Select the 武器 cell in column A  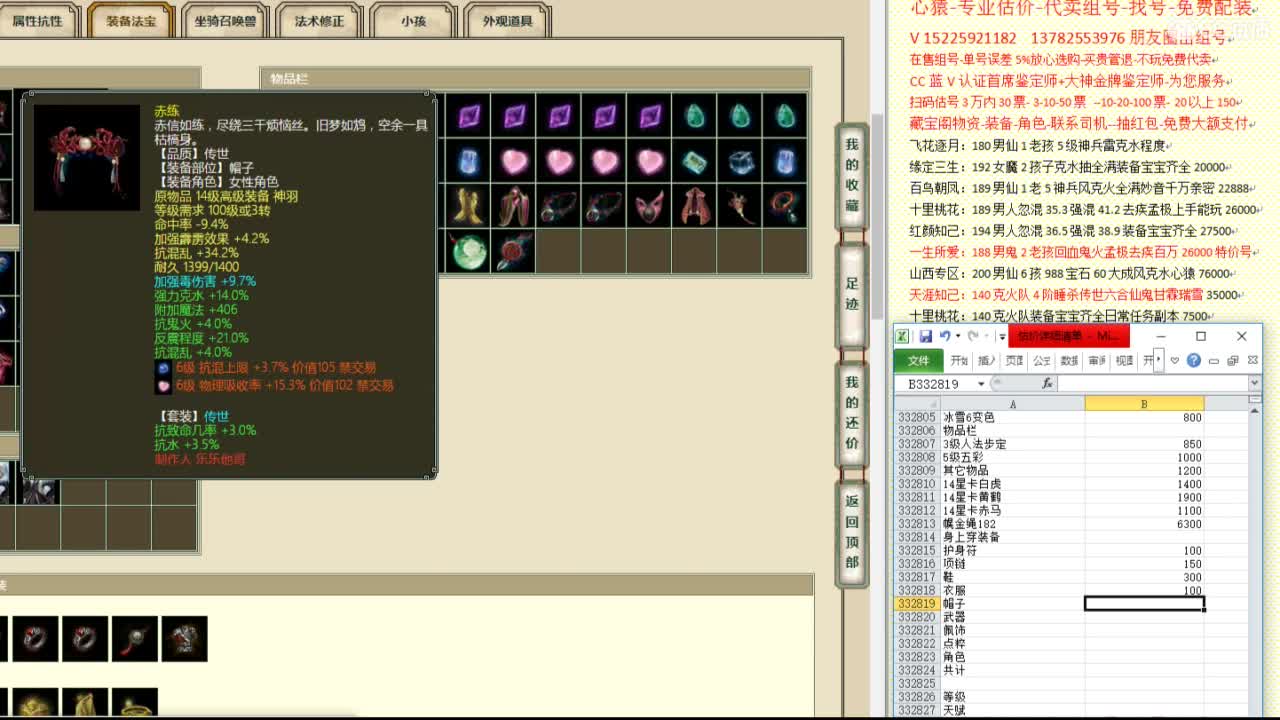[x=1012, y=617]
